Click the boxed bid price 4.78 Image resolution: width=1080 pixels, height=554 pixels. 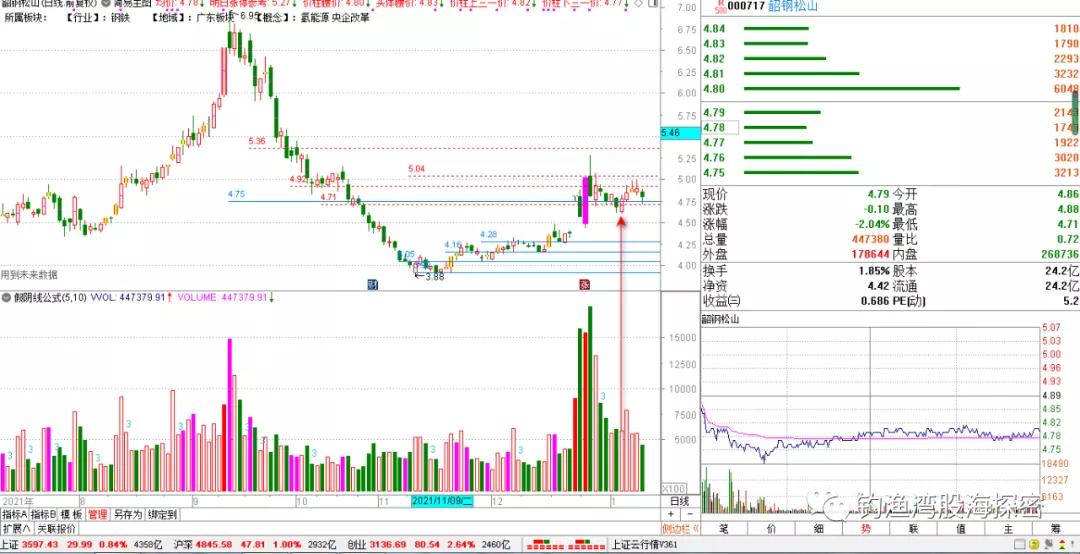[720, 127]
